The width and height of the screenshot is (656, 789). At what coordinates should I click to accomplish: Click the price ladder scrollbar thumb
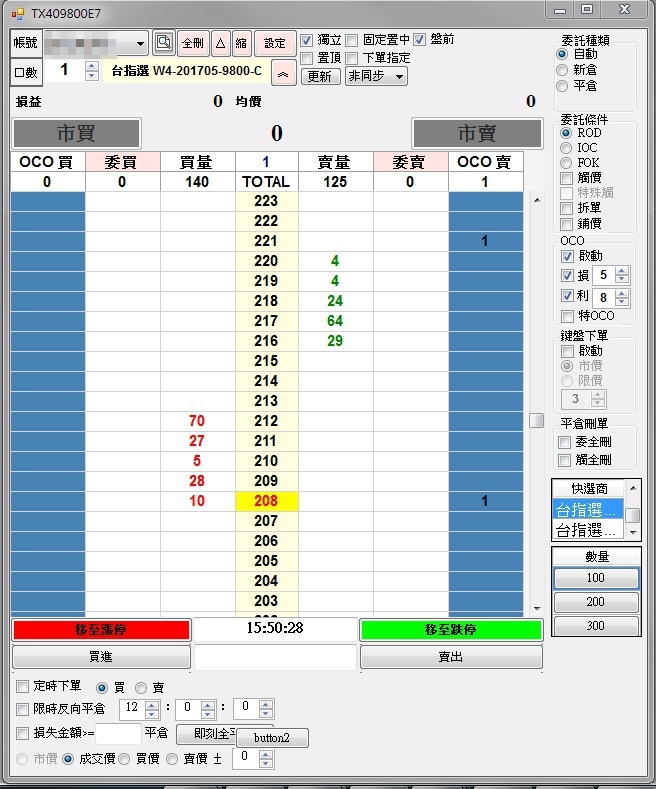click(x=537, y=421)
